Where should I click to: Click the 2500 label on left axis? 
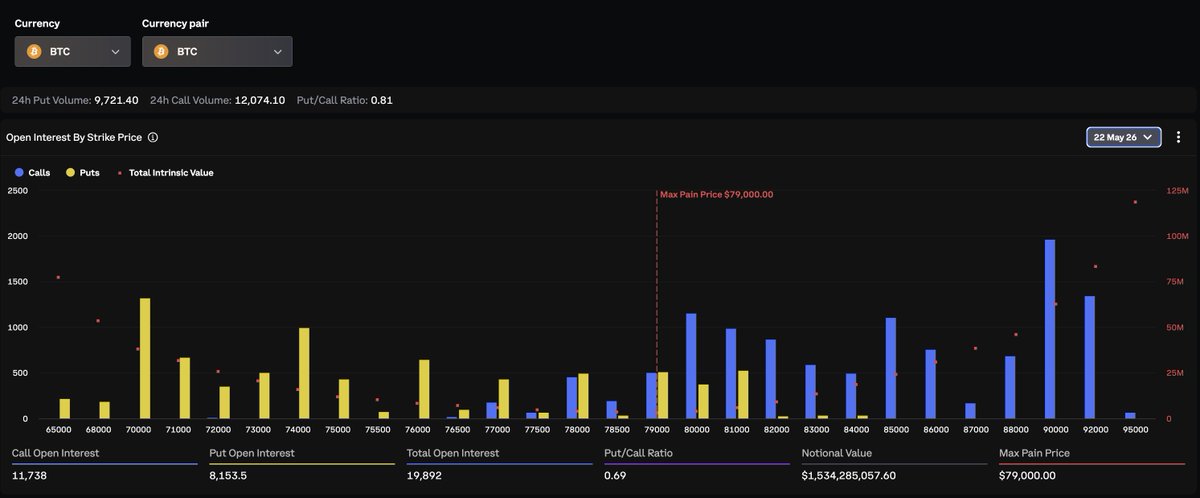pos(17,190)
